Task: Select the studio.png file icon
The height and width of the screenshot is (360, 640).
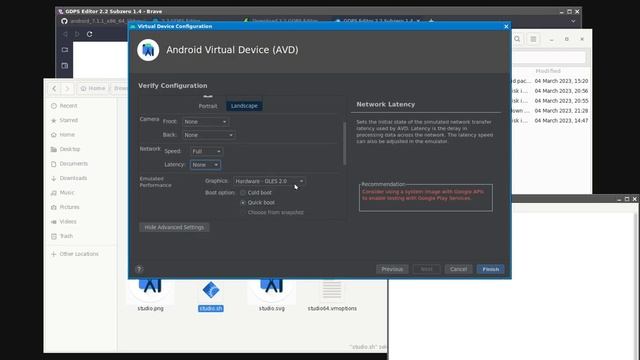Action: tap(151, 290)
